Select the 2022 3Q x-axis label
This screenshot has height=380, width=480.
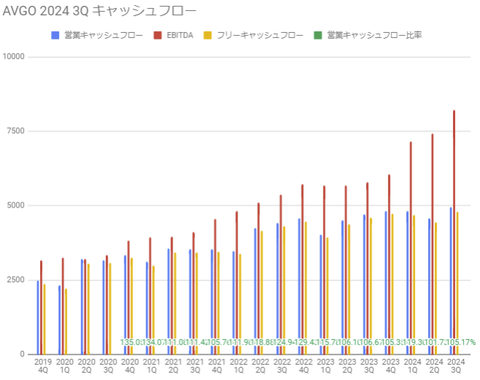pyautogui.click(x=282, y=366)
